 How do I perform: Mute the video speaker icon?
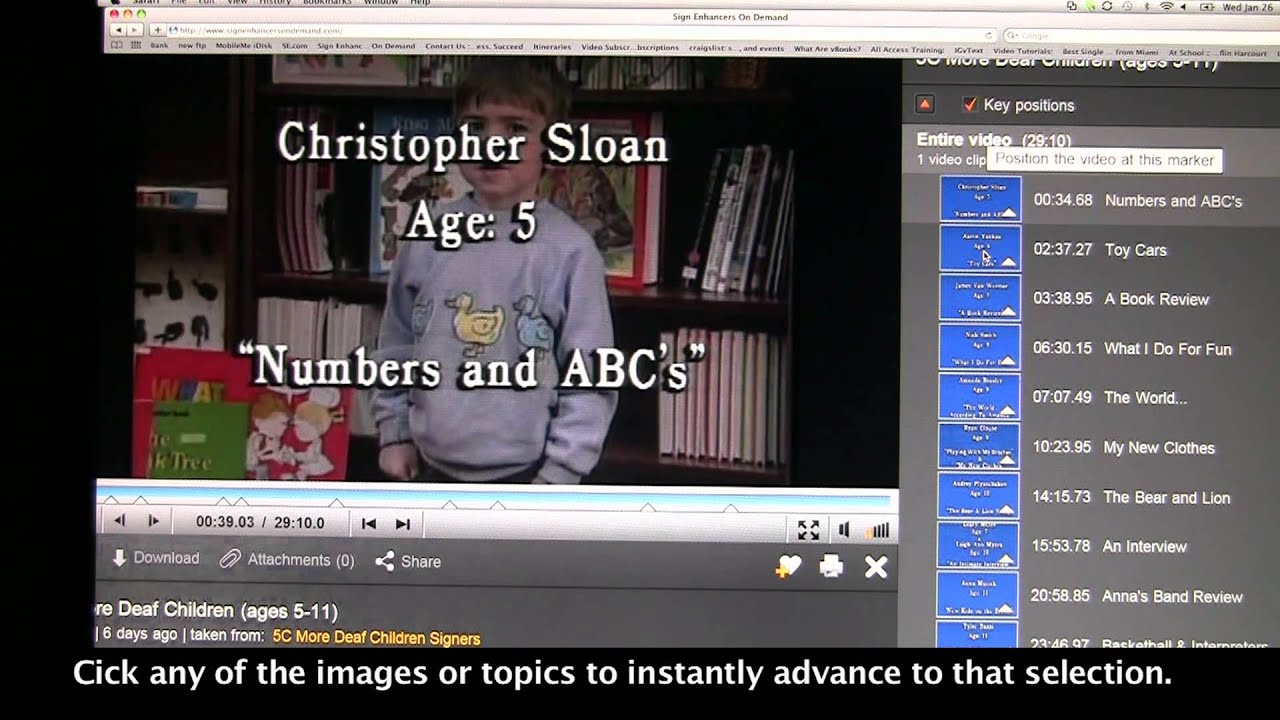click(844, 529)
